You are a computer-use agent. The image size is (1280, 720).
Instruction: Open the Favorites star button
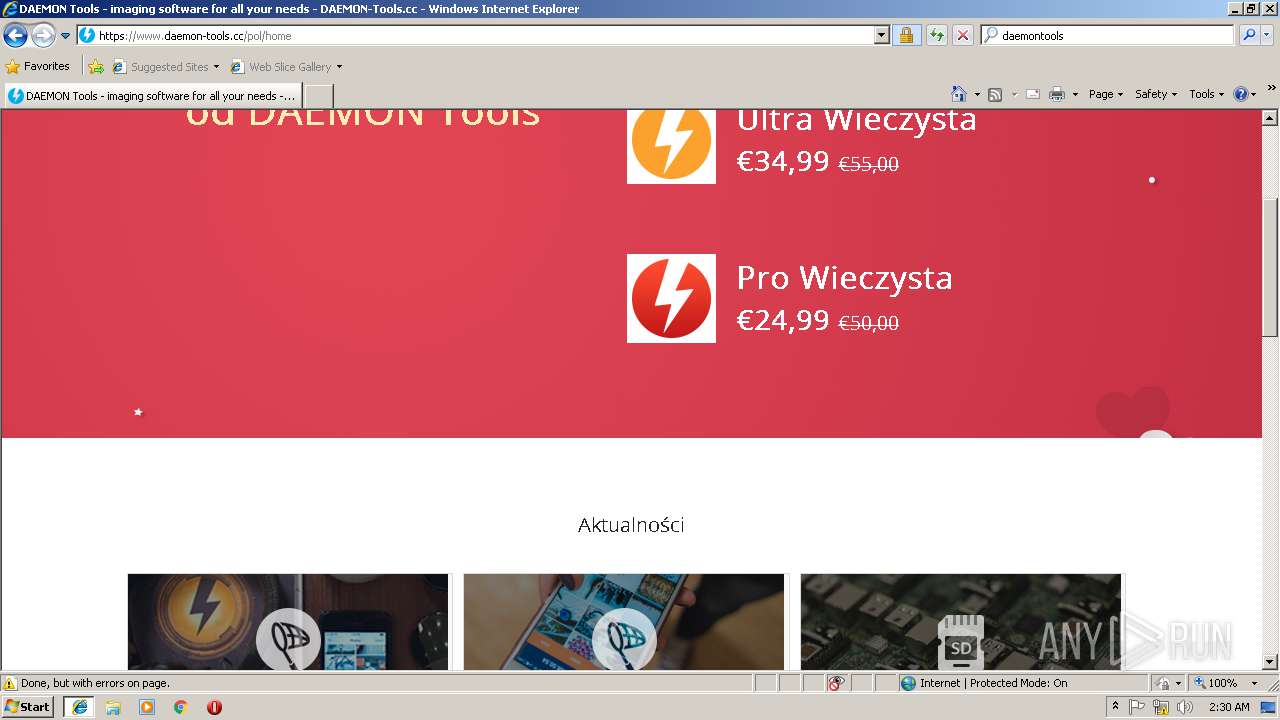point(38,66)
